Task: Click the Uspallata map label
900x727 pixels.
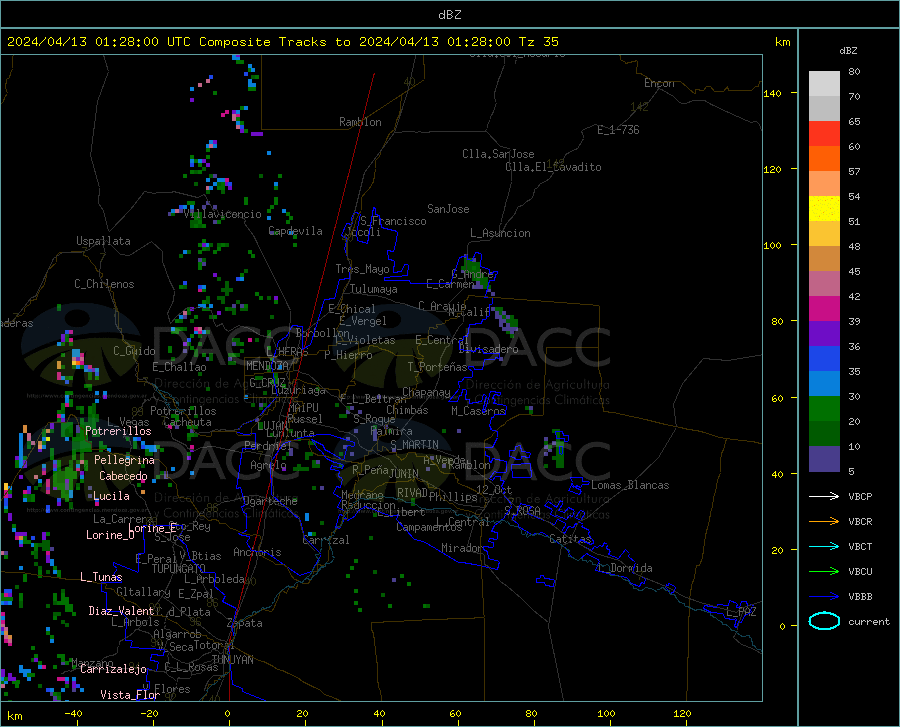Action: (103, 241)
